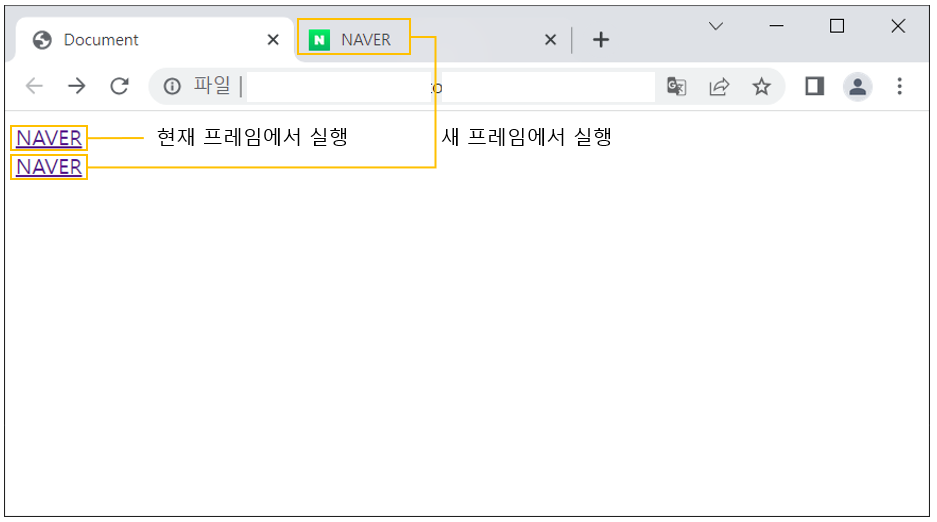This screenshot has width=937, height=522.
Task: Go forward with the forward arrow
Action: 76,87
